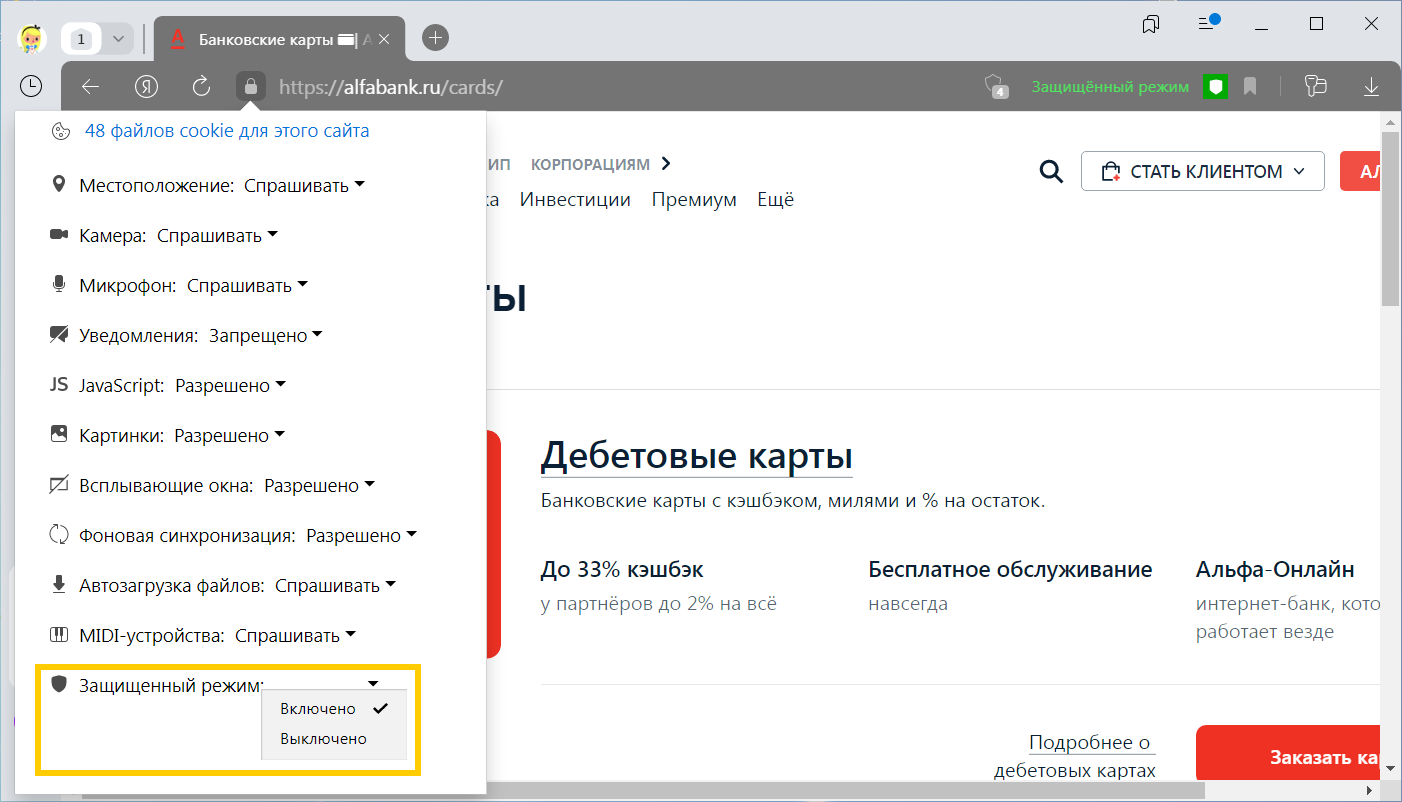This screenshot has height=802, width=1402.
Task: Open Всплывающие окна permission dropdown
Action: pos(319,485)
